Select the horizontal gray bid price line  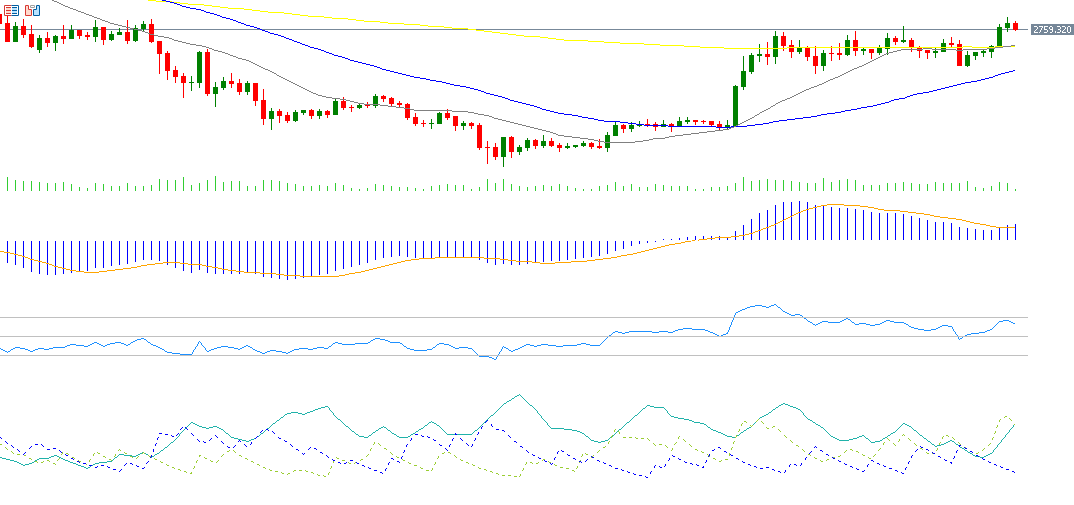[x=600, y=30]
